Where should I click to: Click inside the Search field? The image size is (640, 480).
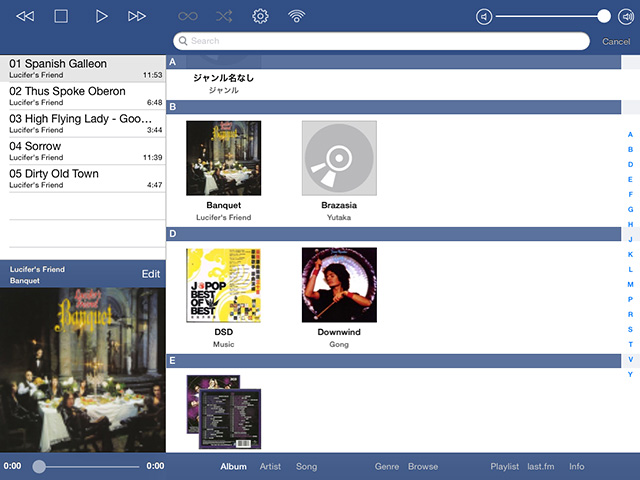pyautogui.click(x=381, y=41)
